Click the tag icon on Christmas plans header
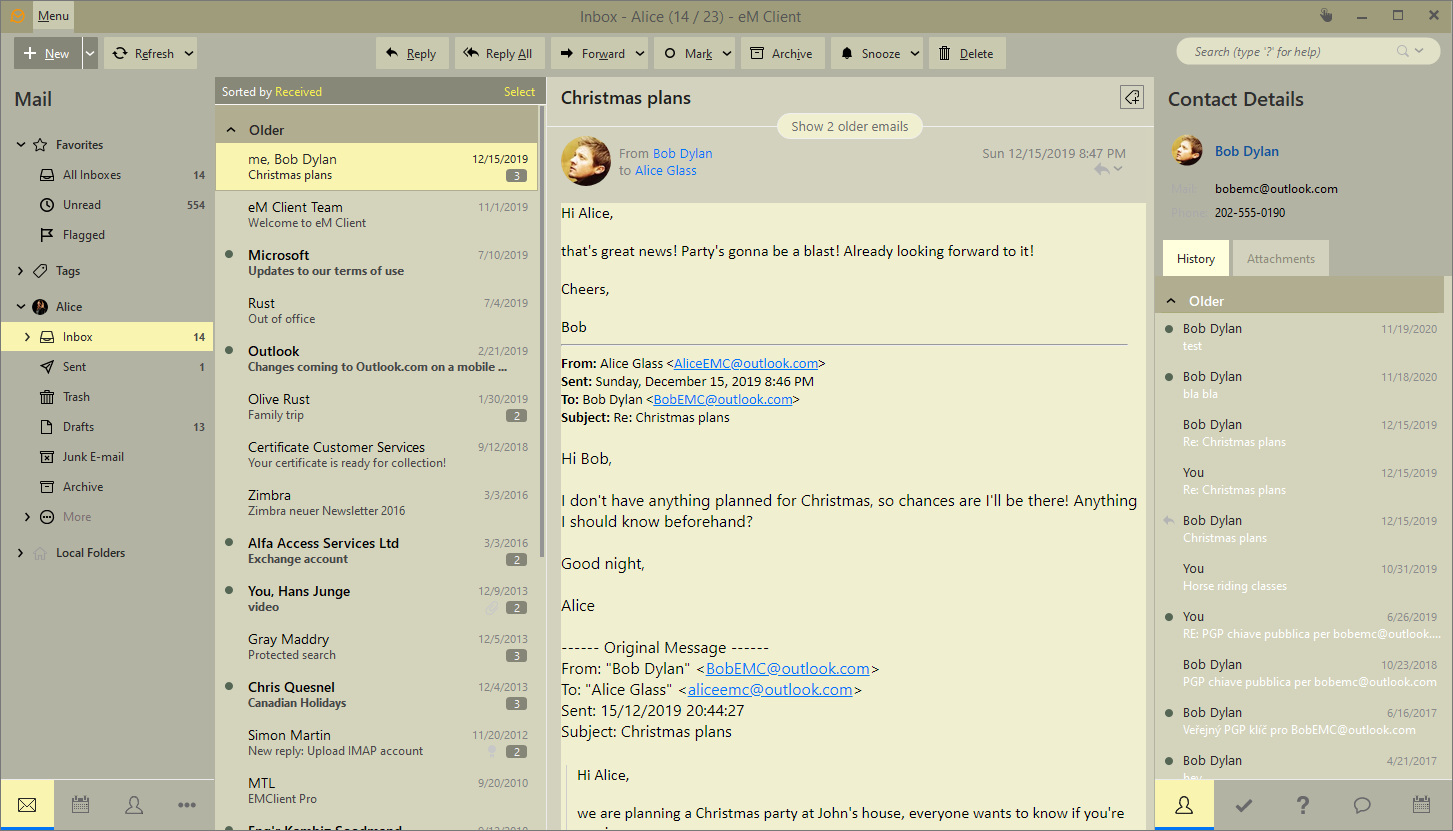Image resolution: width=1453 pixels, height=831 pixels. 1131,97
